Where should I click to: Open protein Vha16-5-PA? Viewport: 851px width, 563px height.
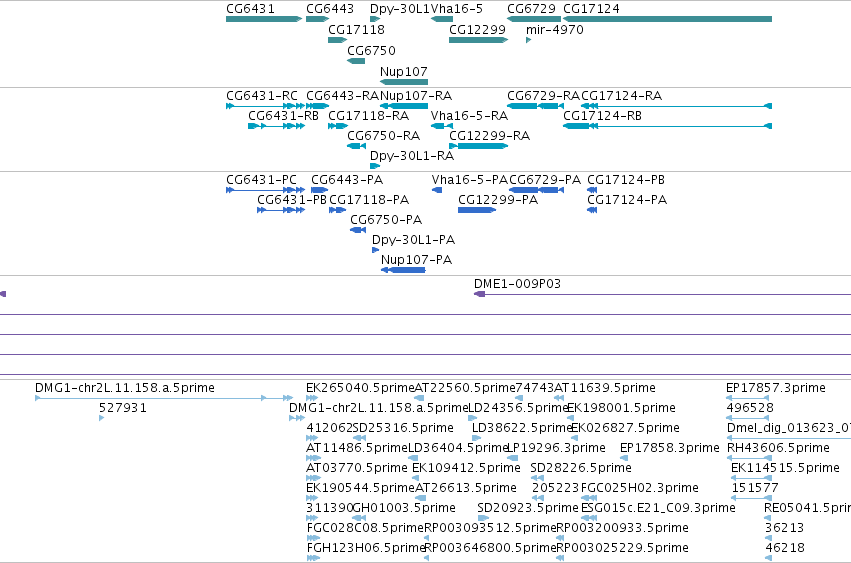click(470, 180)
